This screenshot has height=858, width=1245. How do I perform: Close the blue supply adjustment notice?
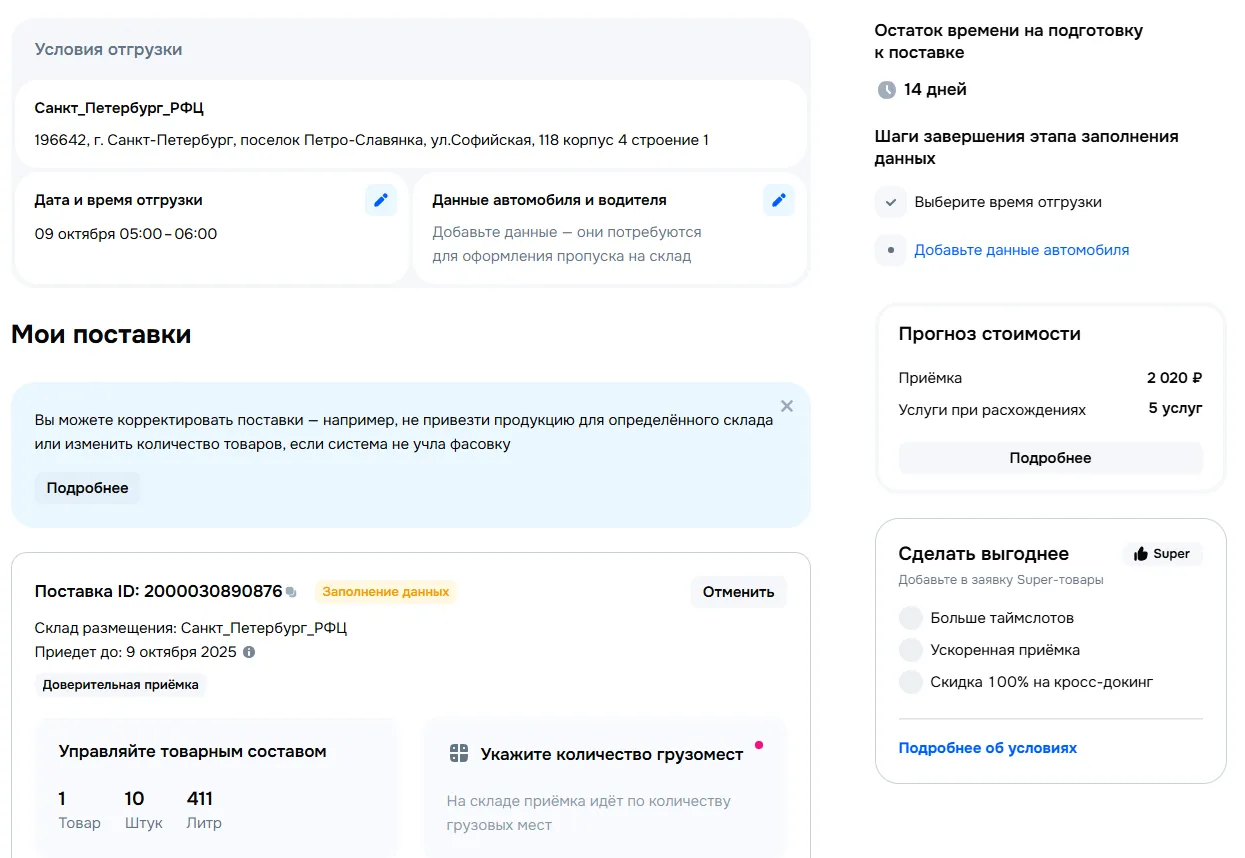(786, 406)
